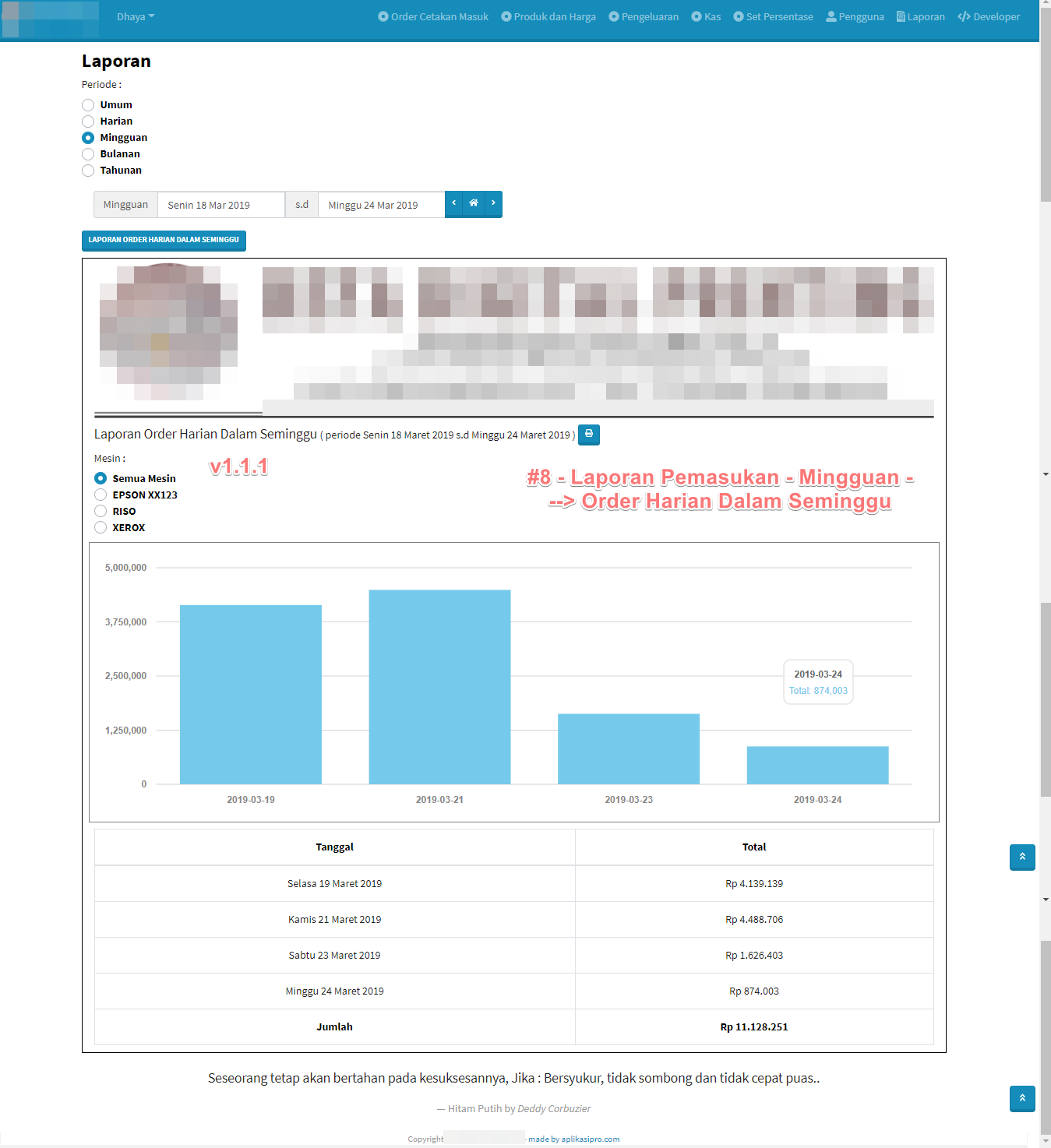Choose EPSON XX123 machine filter
Image resolution: width=1051 pixels, height=1148 pixels.
pyautogui.click(x=101, y=495)
